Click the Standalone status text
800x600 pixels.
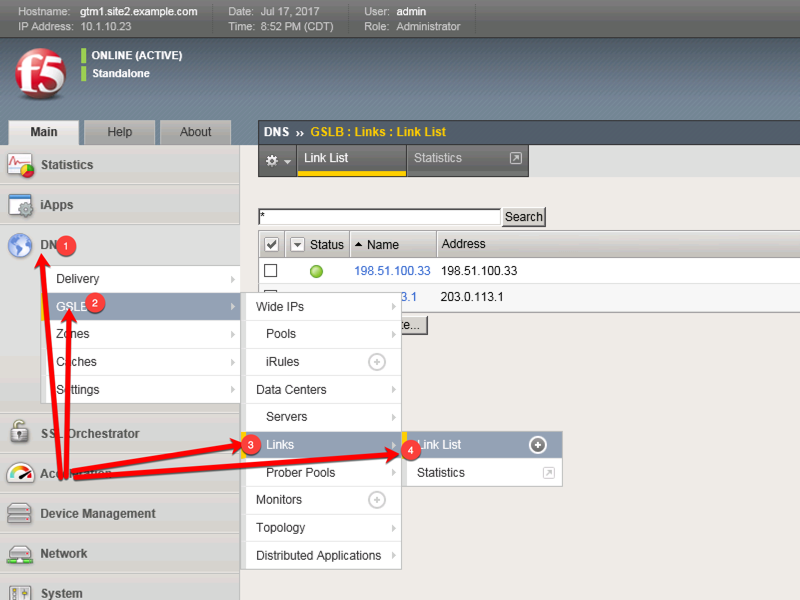click(121, 73)
